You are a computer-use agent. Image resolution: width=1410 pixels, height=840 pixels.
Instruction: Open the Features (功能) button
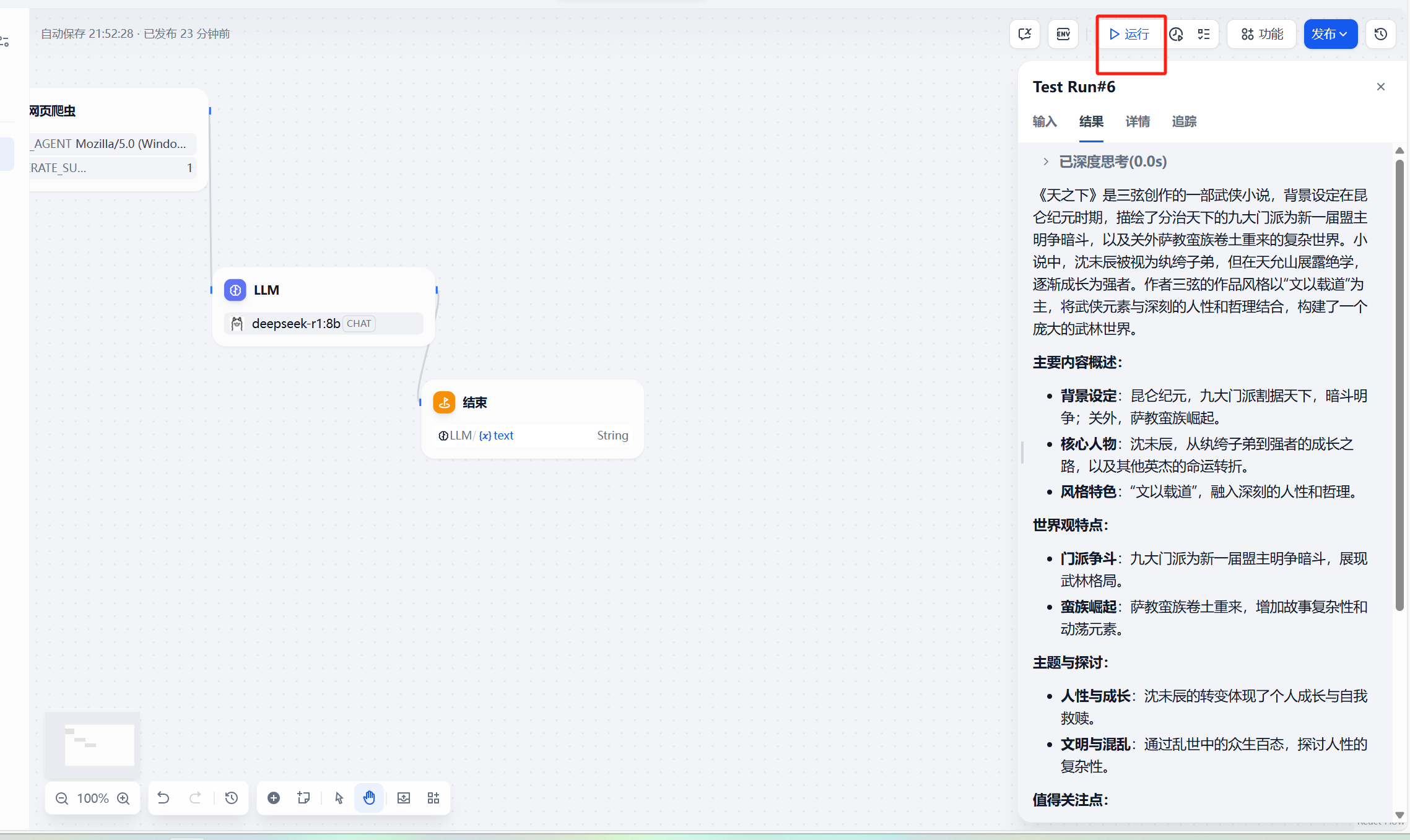(1262, 34)
